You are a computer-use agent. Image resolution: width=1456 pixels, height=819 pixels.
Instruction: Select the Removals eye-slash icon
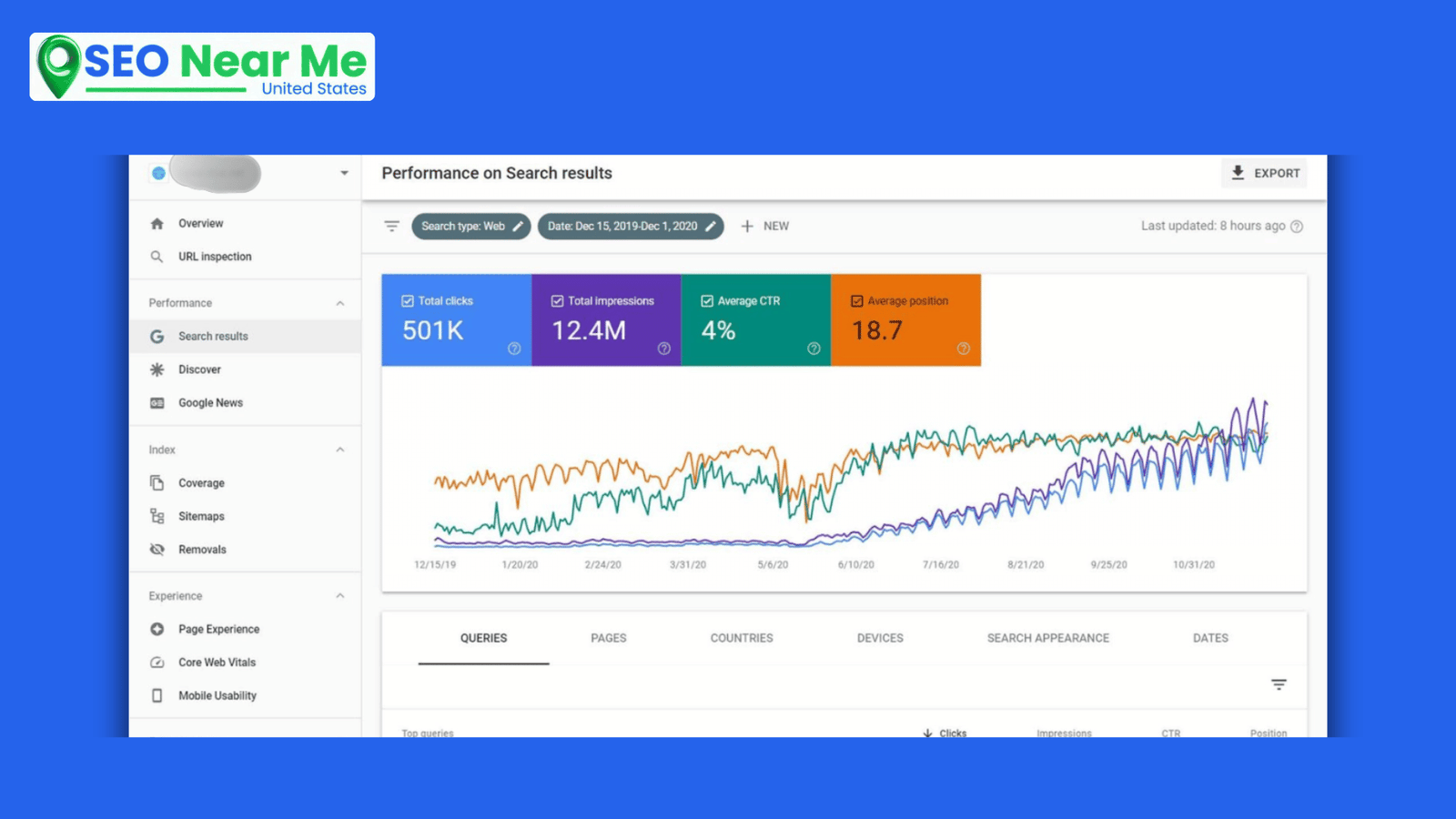[x=157, y=550]
